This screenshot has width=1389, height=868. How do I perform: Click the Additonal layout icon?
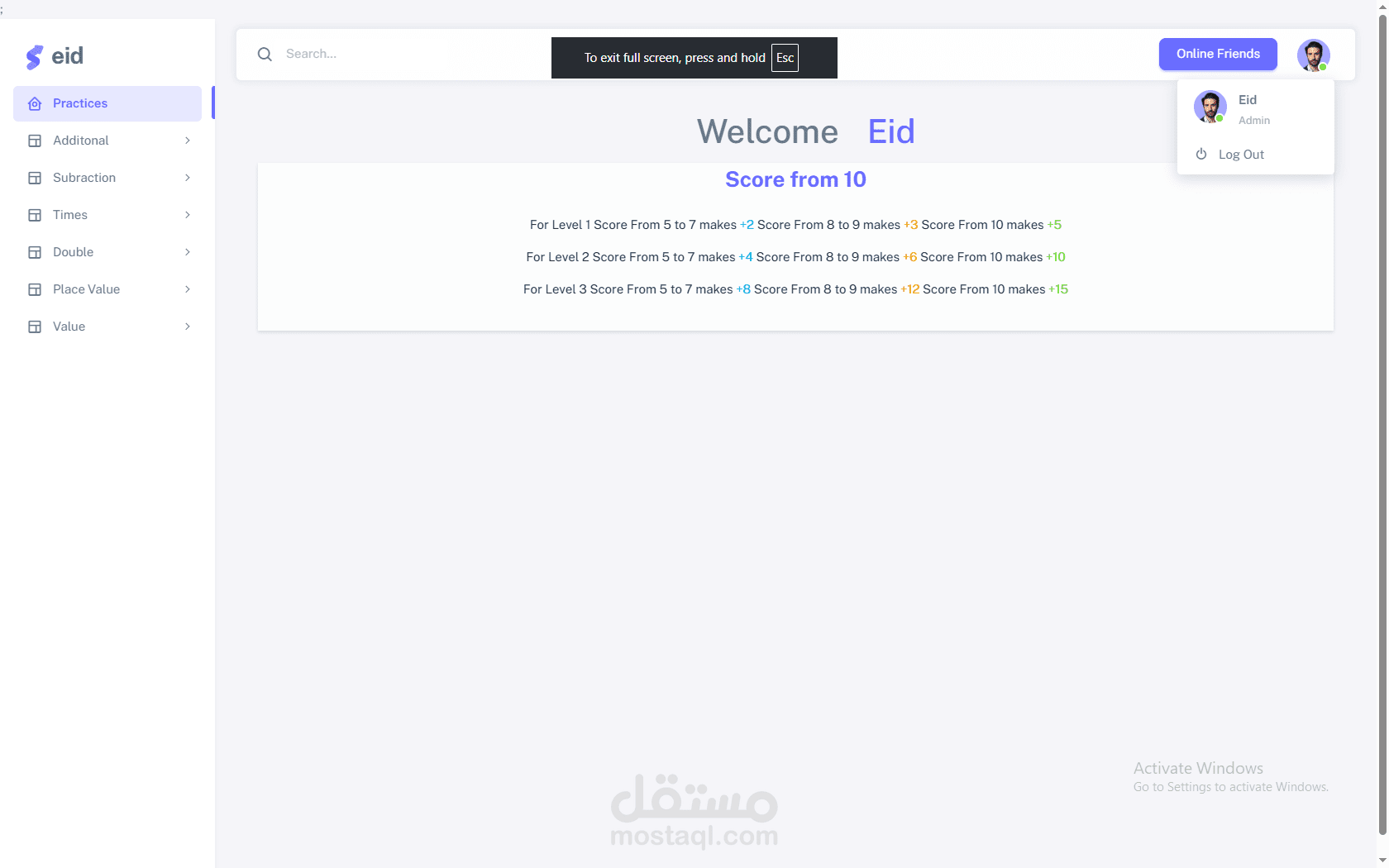(x=35, y=141)
